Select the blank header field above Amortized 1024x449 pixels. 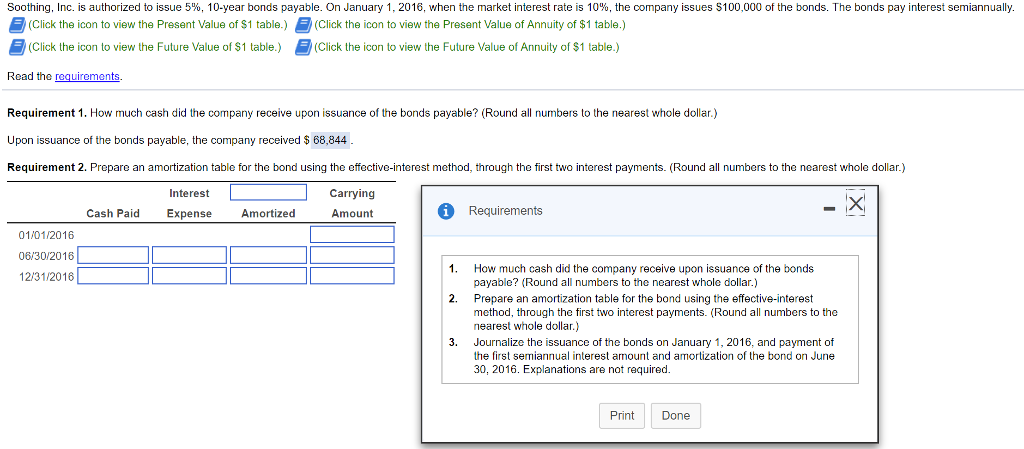(268, 193)
